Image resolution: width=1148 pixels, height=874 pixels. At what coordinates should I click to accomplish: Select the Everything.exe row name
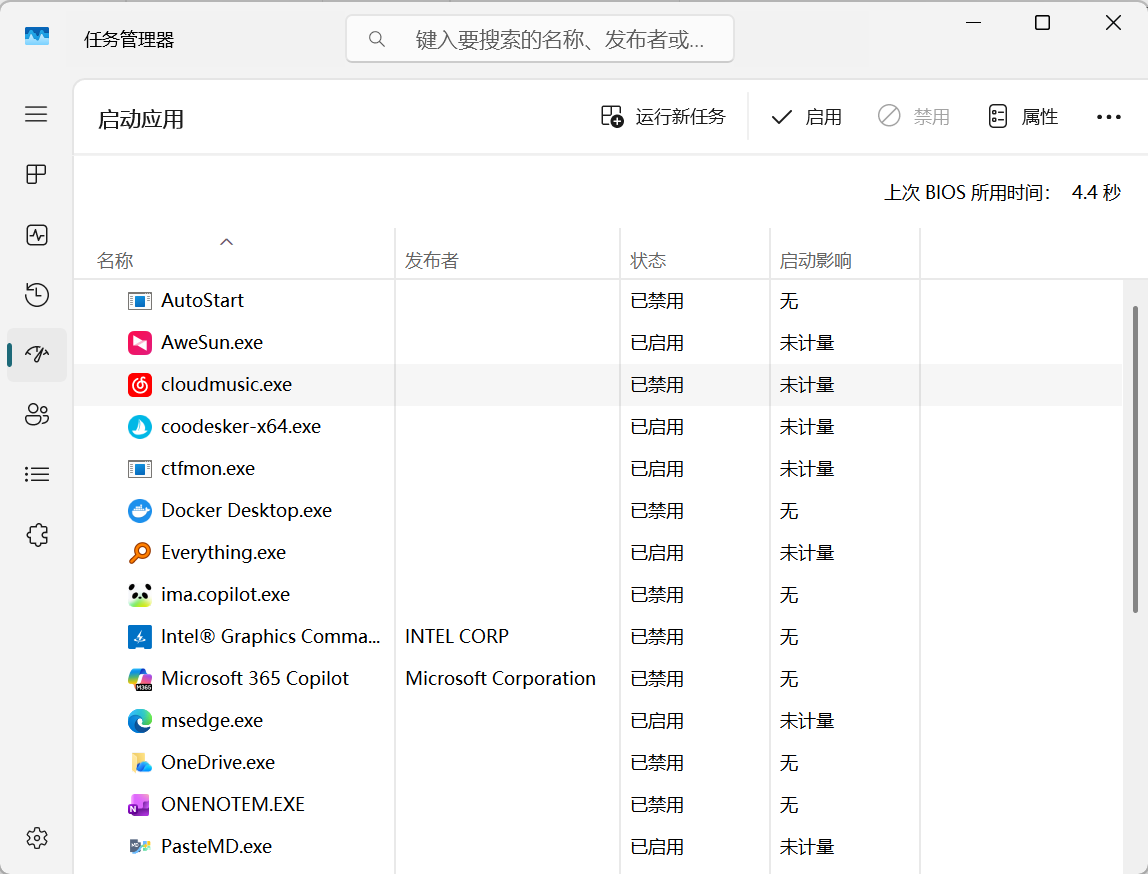(x=223, y=553)
